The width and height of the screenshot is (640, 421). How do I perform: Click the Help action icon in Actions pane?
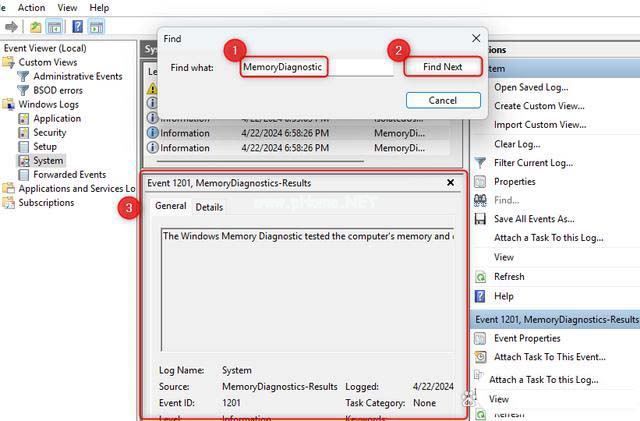[x=480, y=296]
